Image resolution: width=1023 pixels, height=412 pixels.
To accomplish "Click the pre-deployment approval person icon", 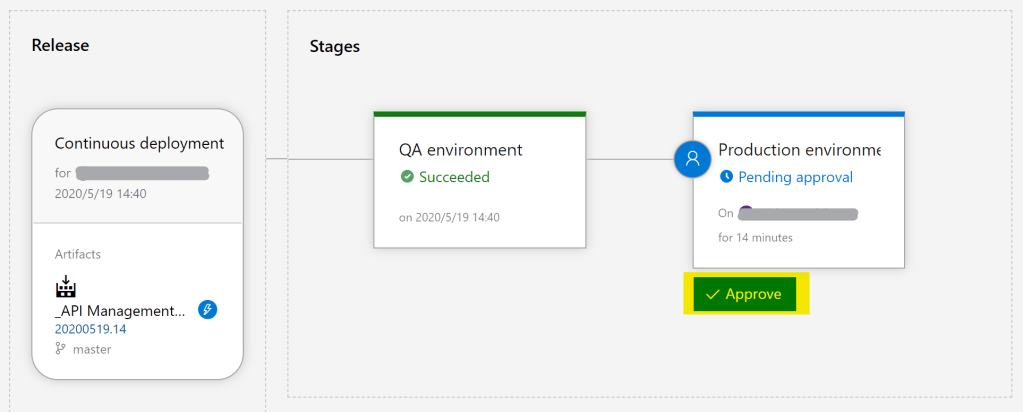I will (692, 159).
